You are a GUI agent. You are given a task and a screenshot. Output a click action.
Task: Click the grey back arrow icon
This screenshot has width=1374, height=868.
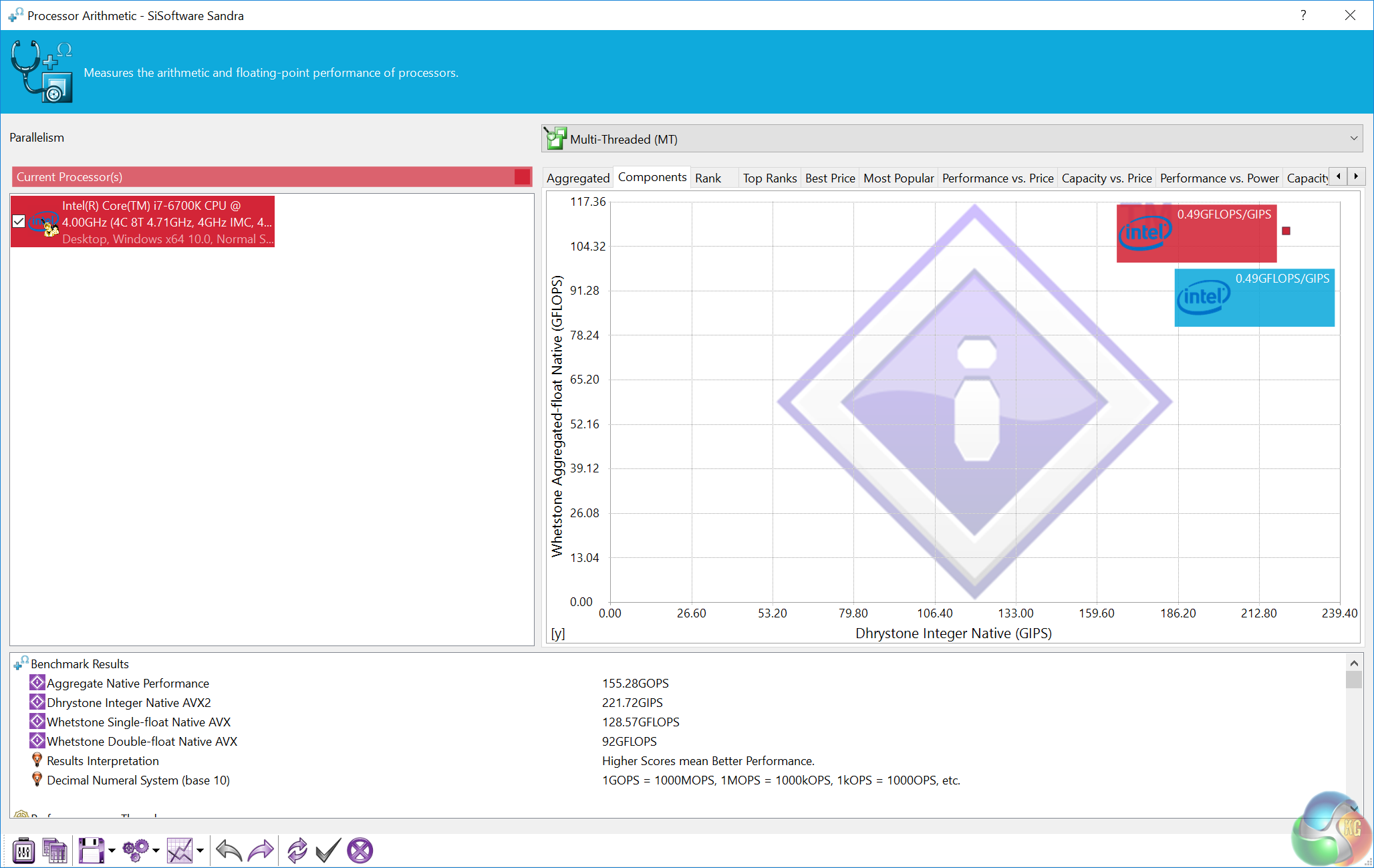click(x=229, y=851)
